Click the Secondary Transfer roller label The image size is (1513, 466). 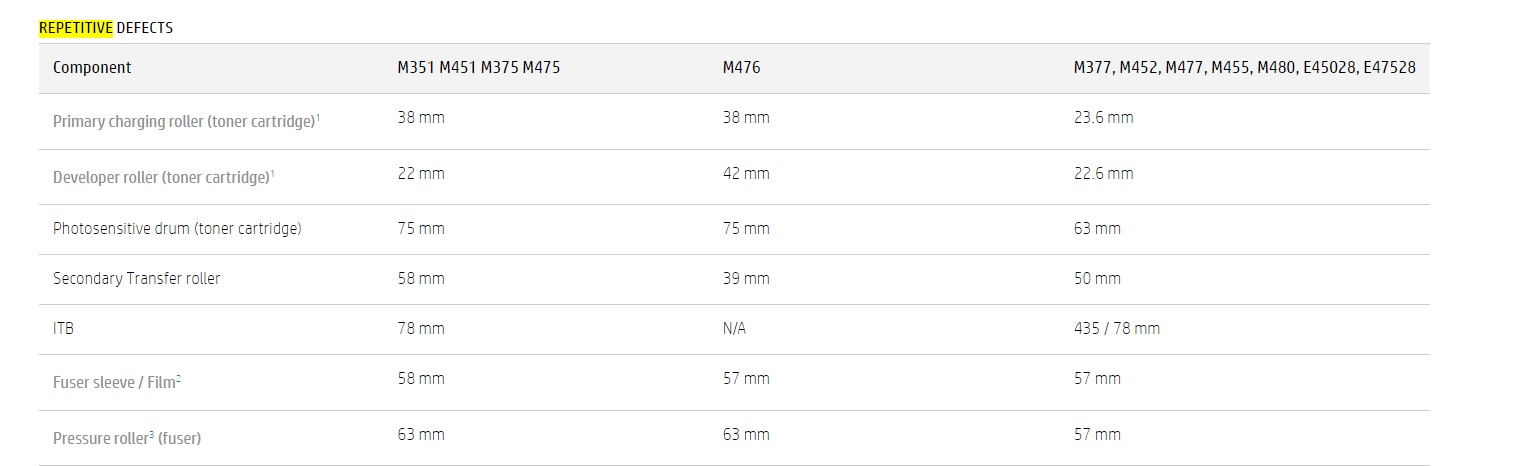click(x=136, y=278)
